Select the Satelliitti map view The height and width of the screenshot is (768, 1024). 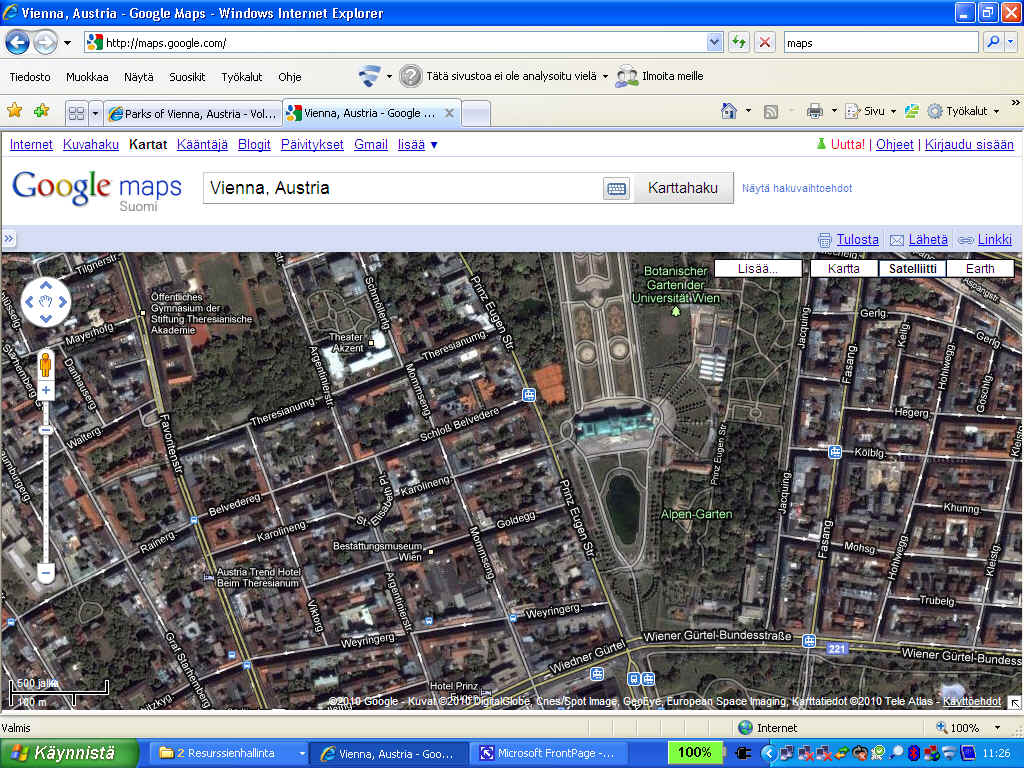click(912, 268)
